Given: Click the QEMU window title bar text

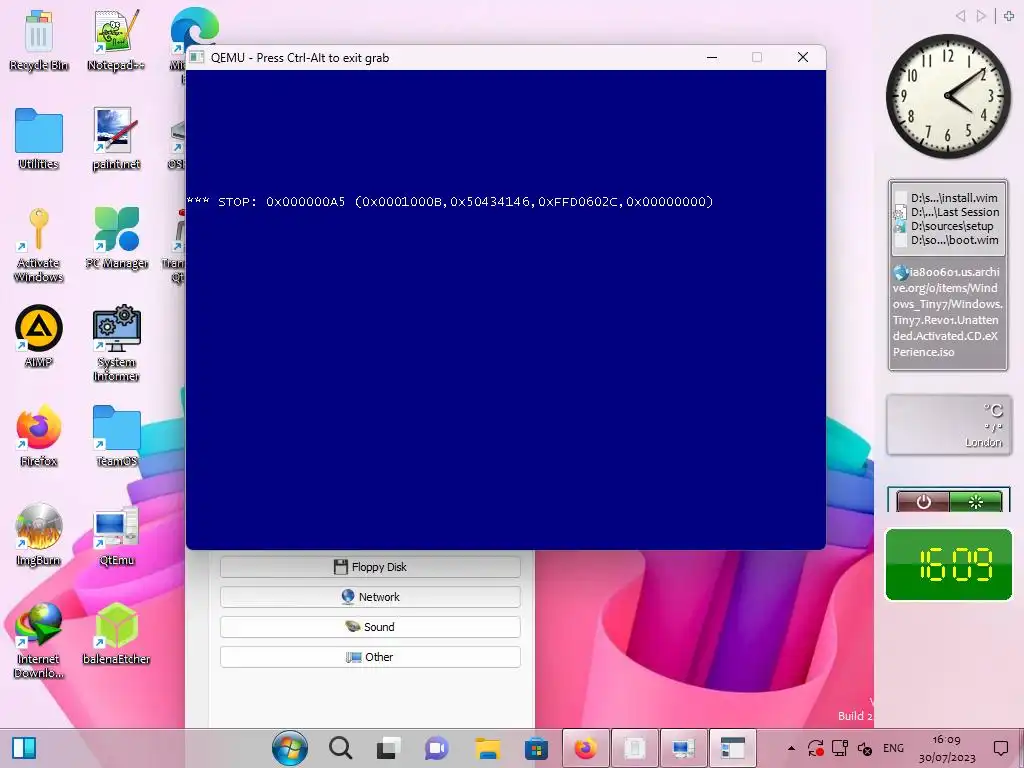Looking at the screenshot, I should tap(300, 57).
